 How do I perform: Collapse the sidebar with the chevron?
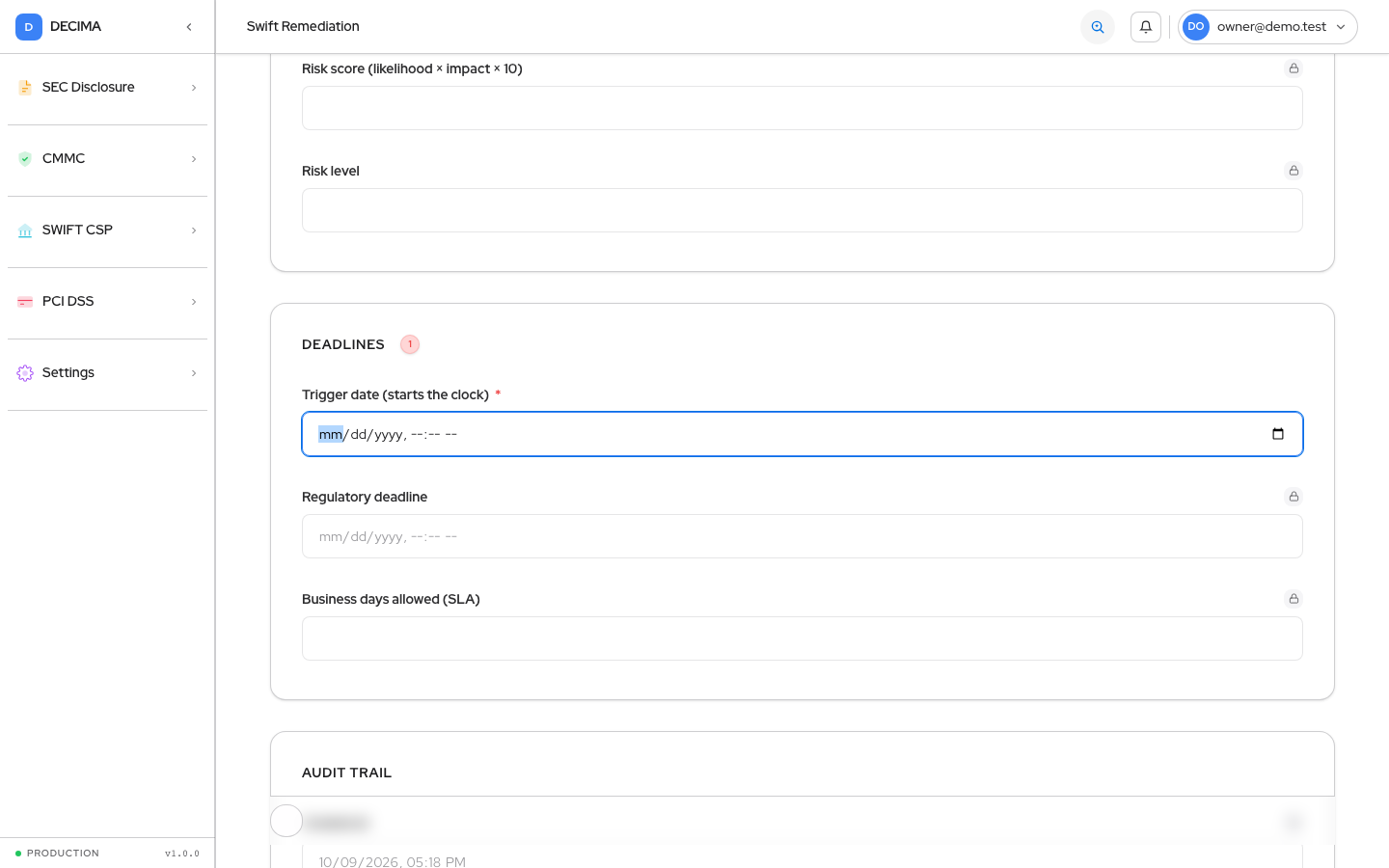pos(189,27)
